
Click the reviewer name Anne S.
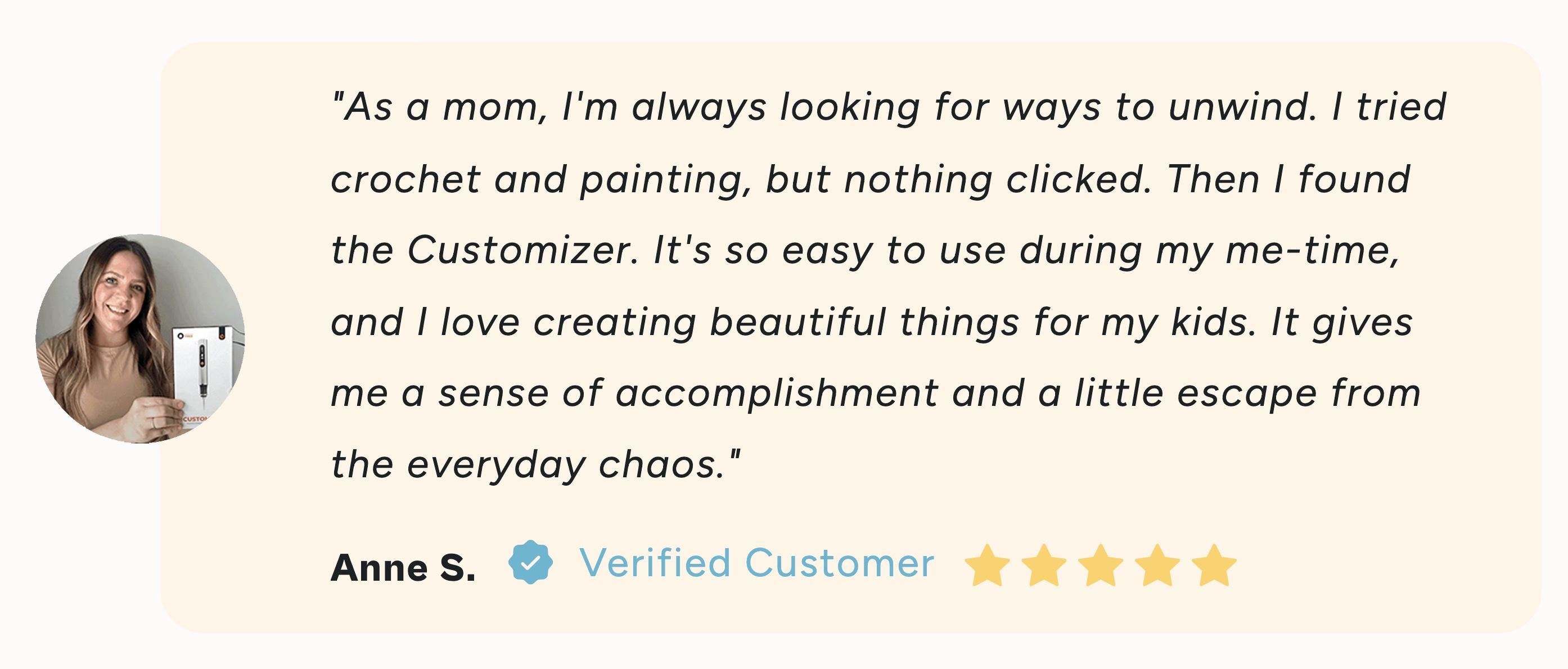(403, 568)
